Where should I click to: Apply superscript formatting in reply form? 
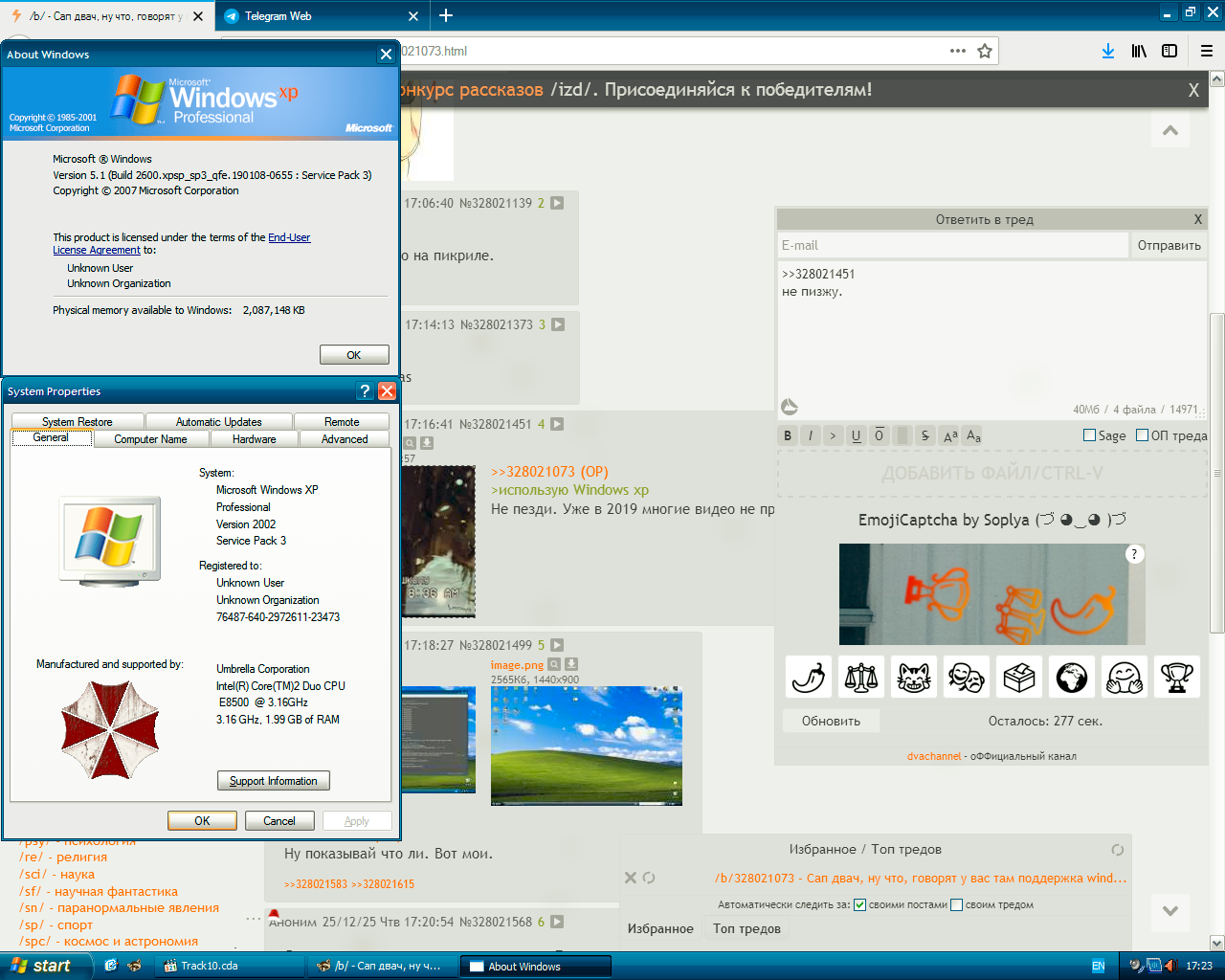tap(949, 435)
